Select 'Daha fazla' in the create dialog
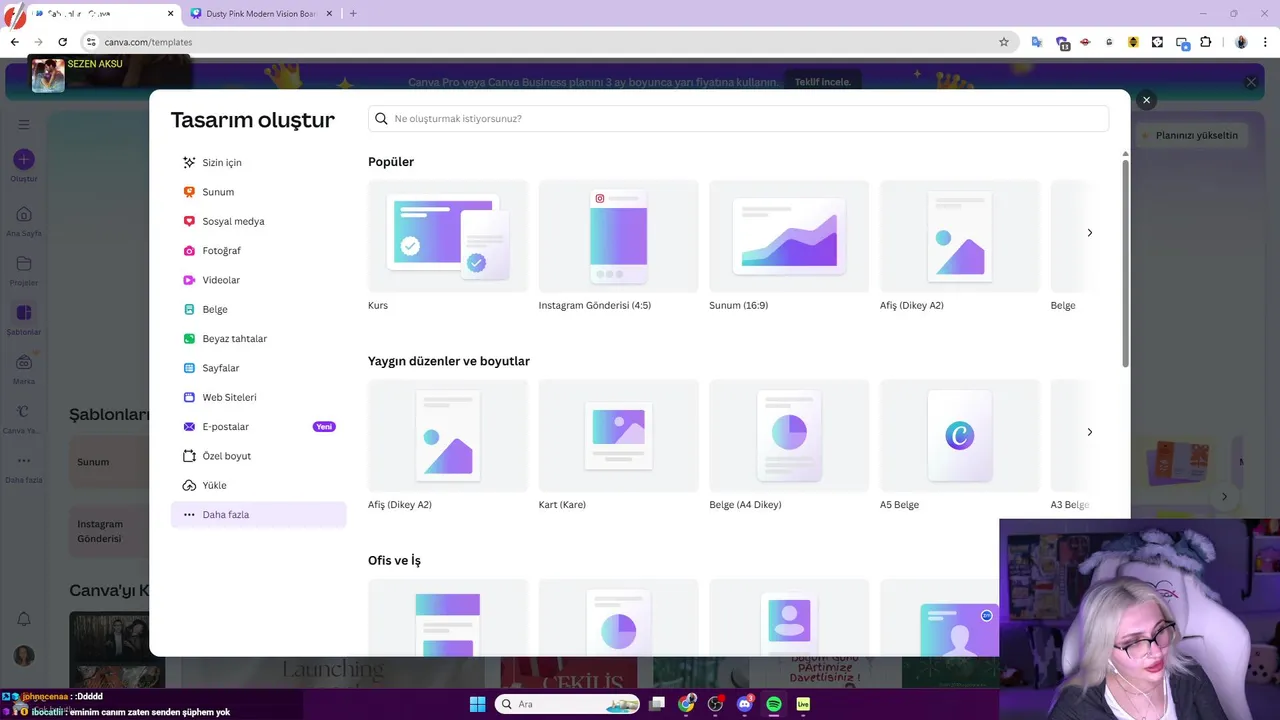This screenshot has width=1280, height=720. tap(258, 514)
